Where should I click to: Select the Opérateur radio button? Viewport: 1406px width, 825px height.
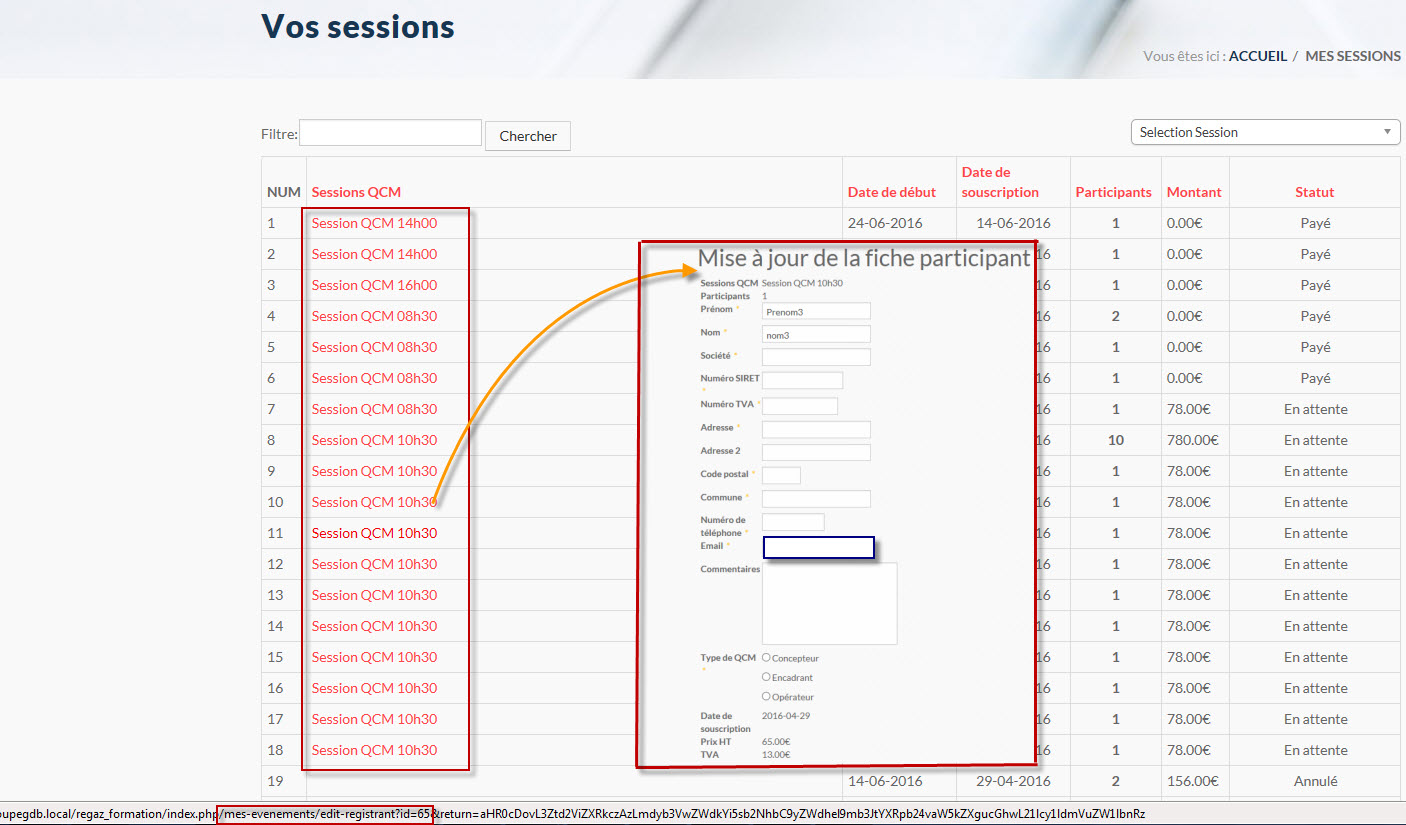(766, 696)
